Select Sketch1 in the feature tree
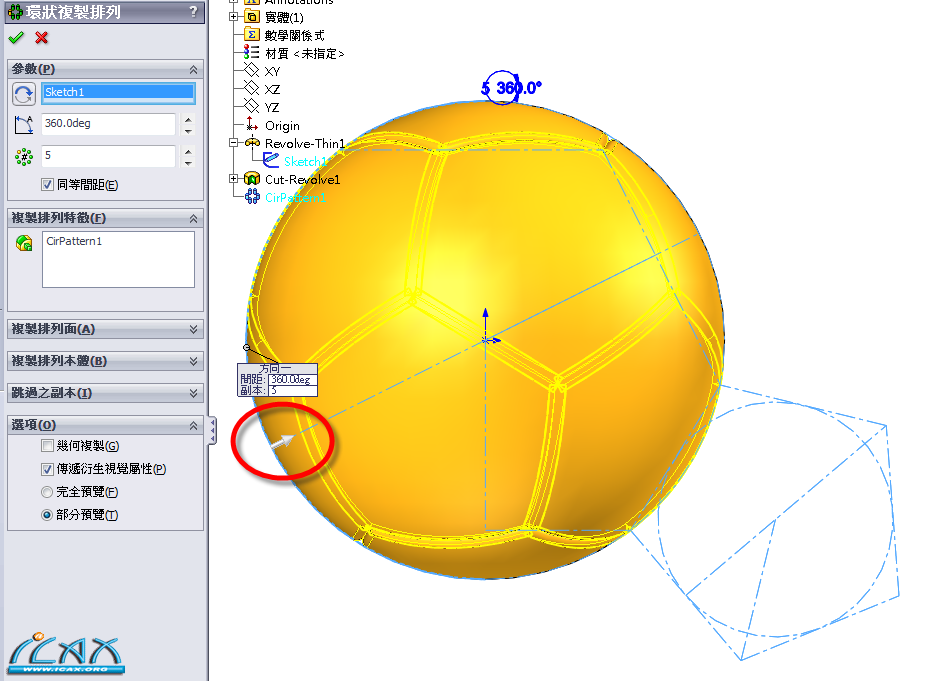This screenshot has height=681, width=935. coord(305,162)
